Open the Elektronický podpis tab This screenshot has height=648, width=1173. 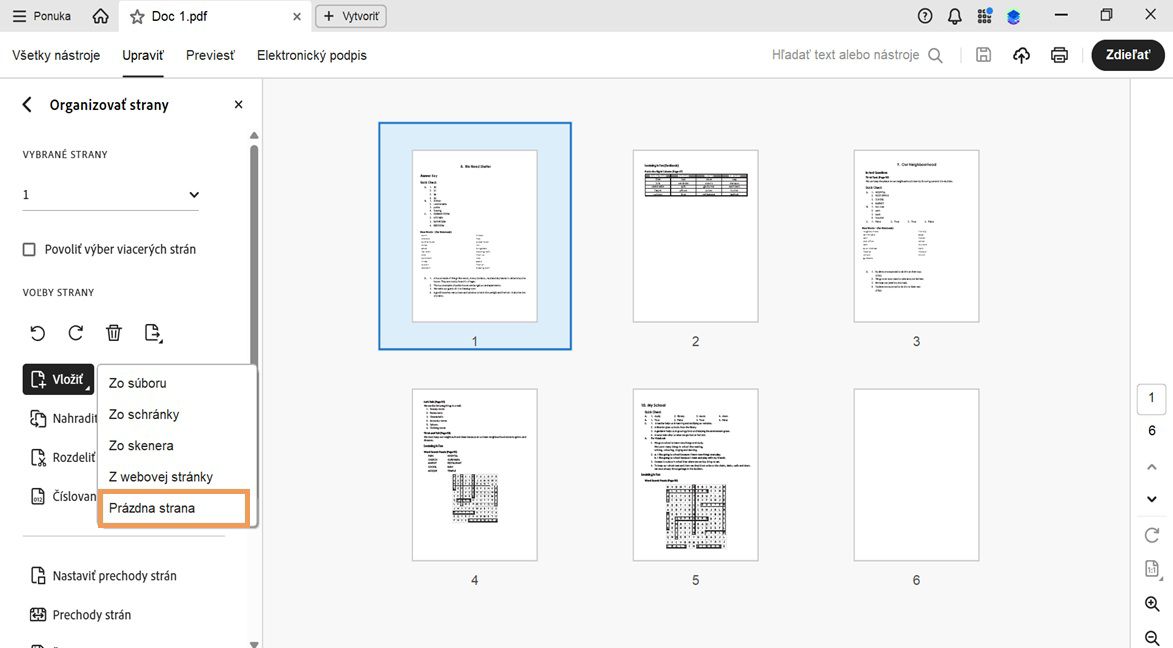point(312,55)
